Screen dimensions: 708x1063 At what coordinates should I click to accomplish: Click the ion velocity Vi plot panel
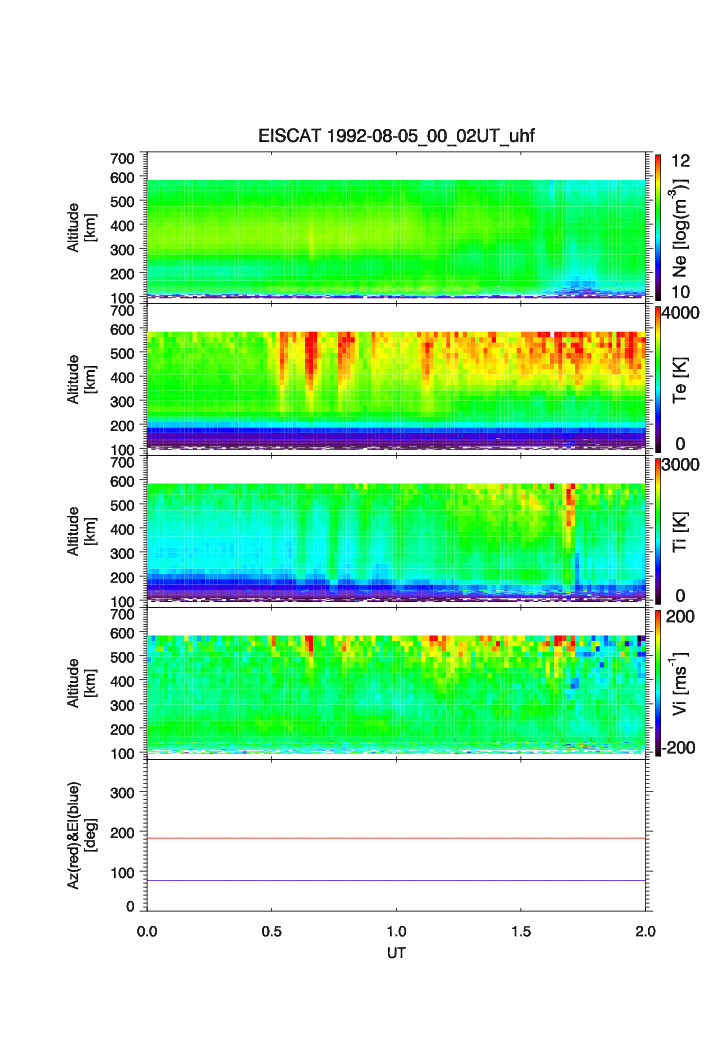[396, 683]
